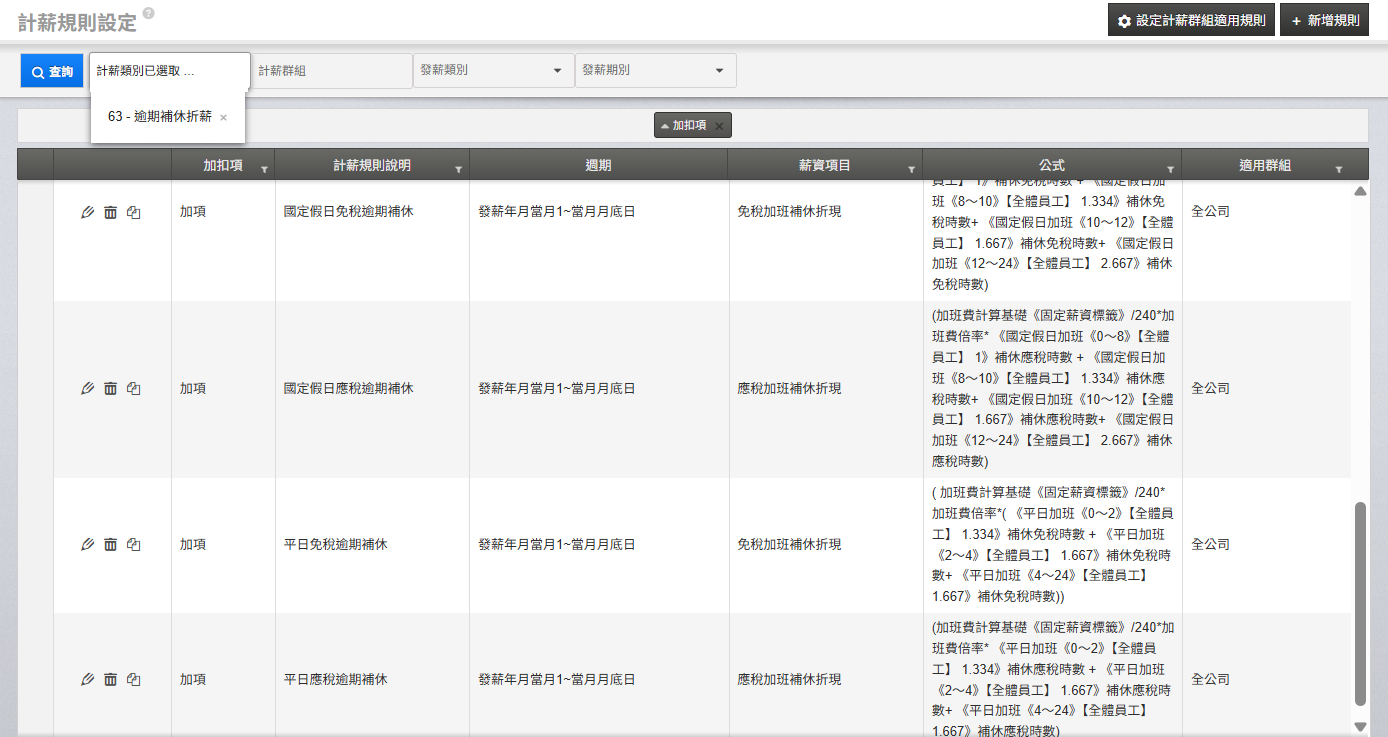Click the delete trash icon for 國定假日應稅逾期補休

(110, 388)
